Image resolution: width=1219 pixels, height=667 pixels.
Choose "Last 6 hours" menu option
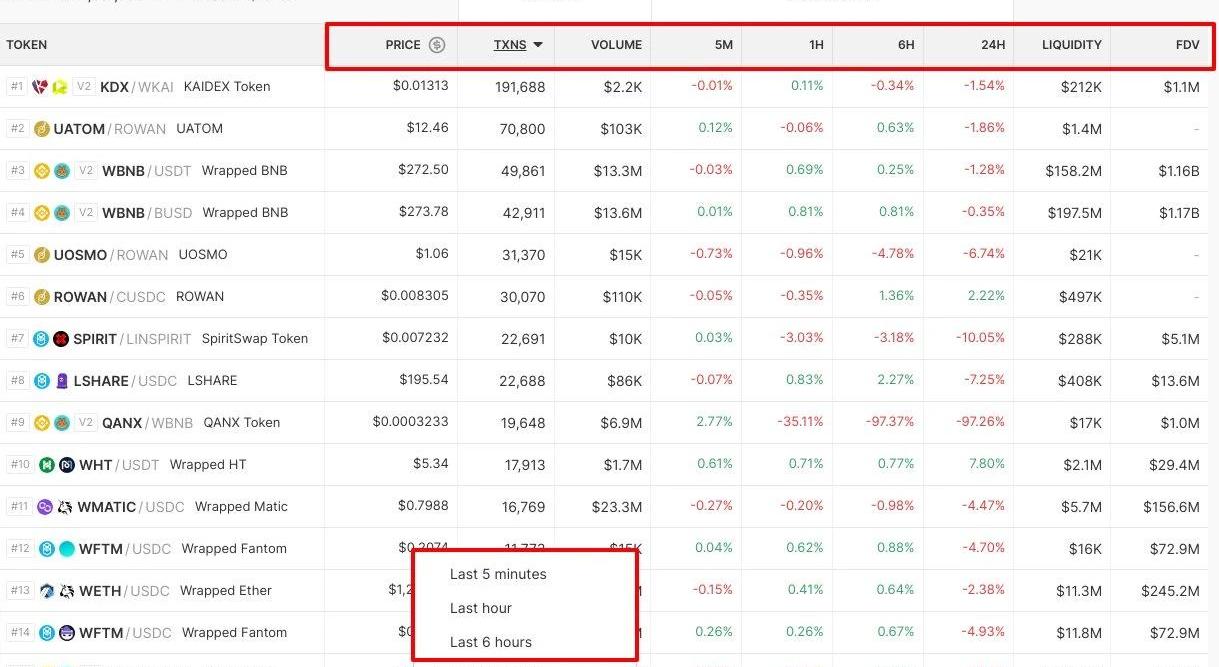click(x=491, y=642)
